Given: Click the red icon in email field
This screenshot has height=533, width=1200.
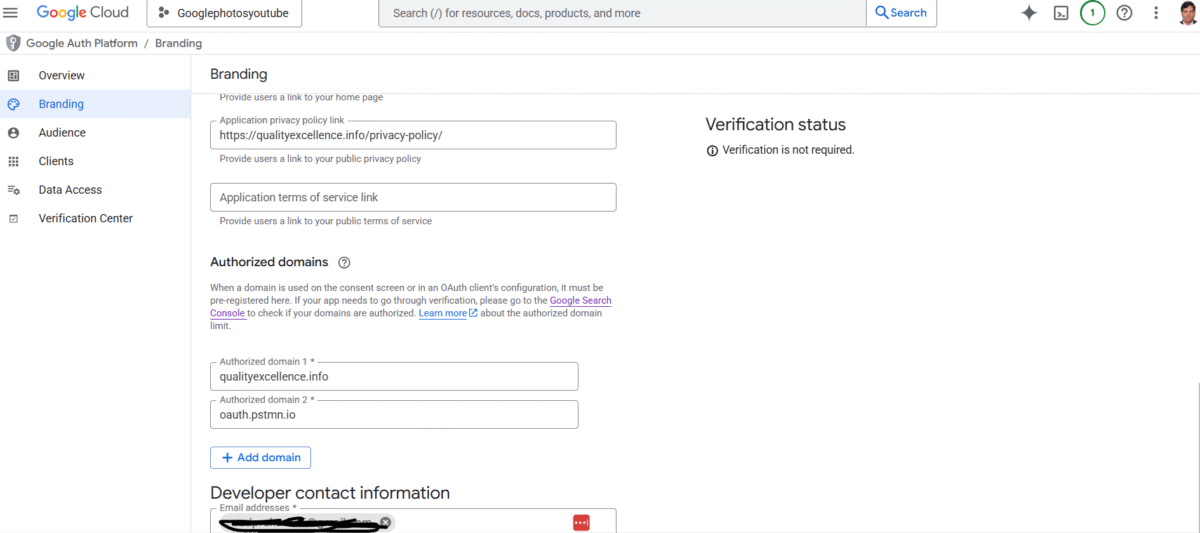Looking at the screenshot, I should [x=581, y=522].
